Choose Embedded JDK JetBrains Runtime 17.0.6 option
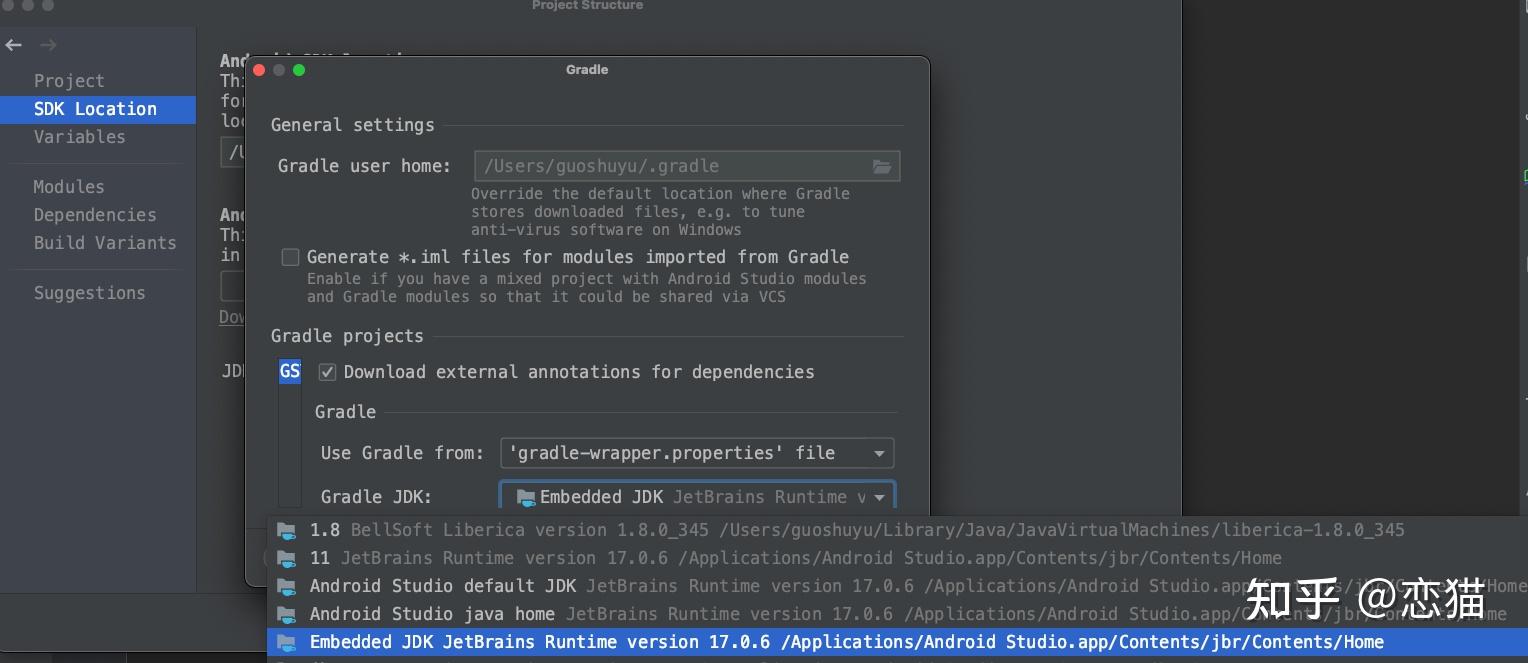Screen dimensions: 1528x663 pos(846,642)
